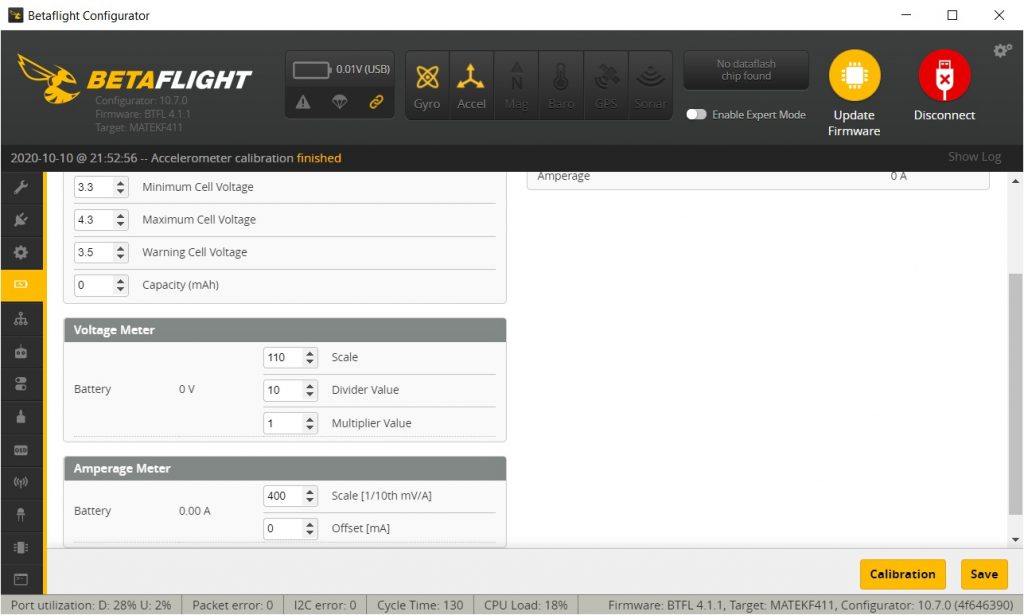Click the Accel sensor status icon
The height and width of the screenshot is (615, 1024).
pyautogui.click(x=471, y=85)
